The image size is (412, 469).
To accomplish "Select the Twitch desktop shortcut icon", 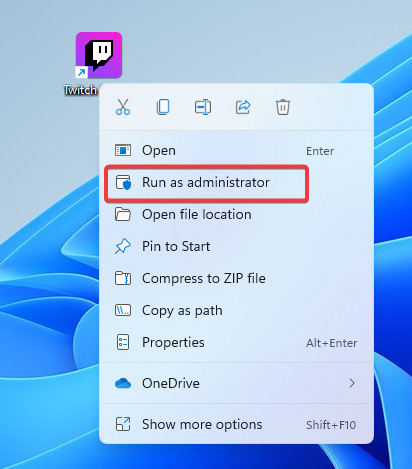I will click(x=99, y=55).
